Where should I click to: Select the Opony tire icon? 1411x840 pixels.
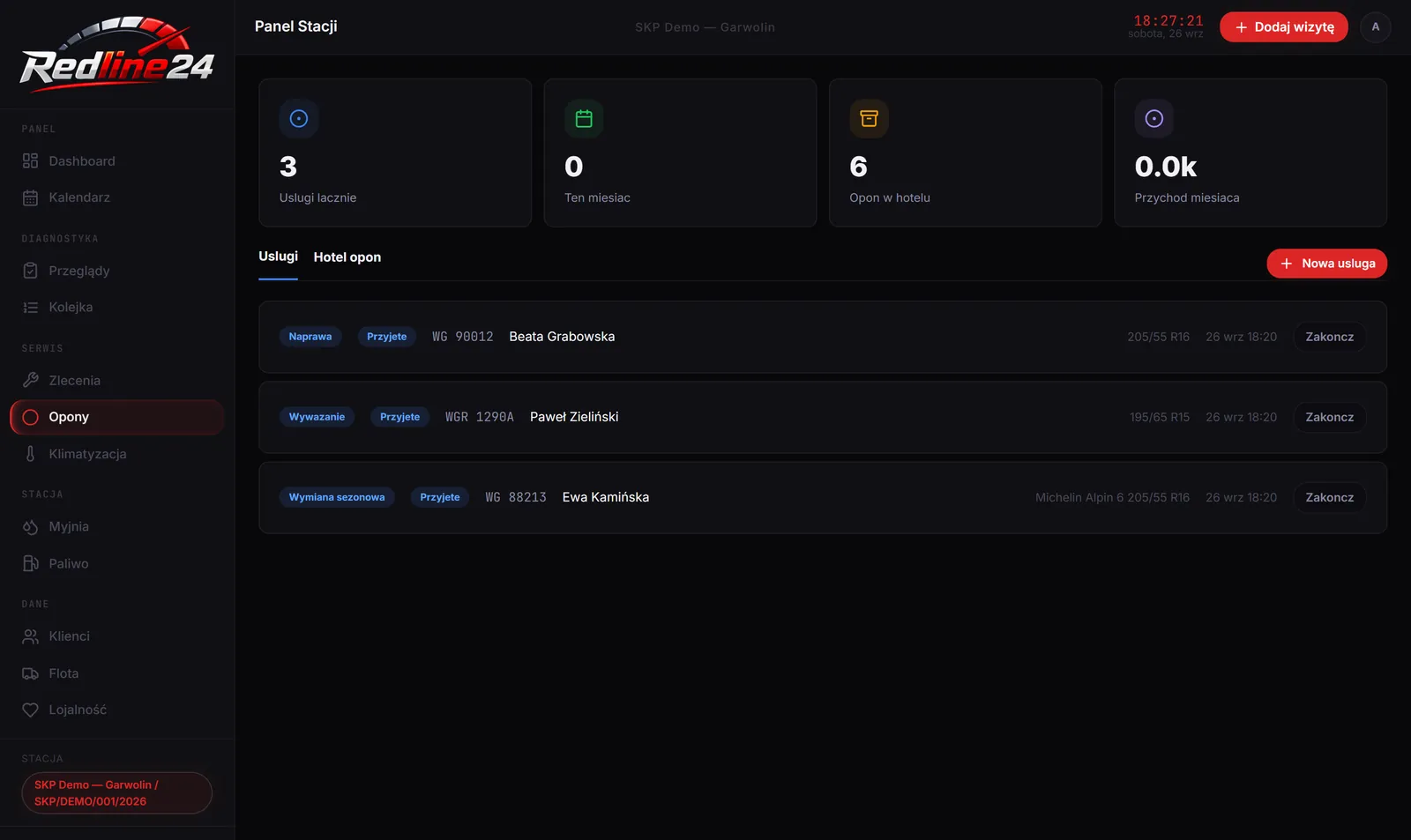tap(30, 417)
